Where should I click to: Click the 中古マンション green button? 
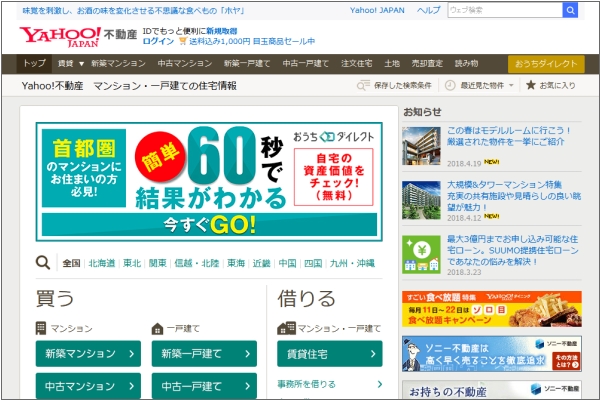(x=88, y=386)
